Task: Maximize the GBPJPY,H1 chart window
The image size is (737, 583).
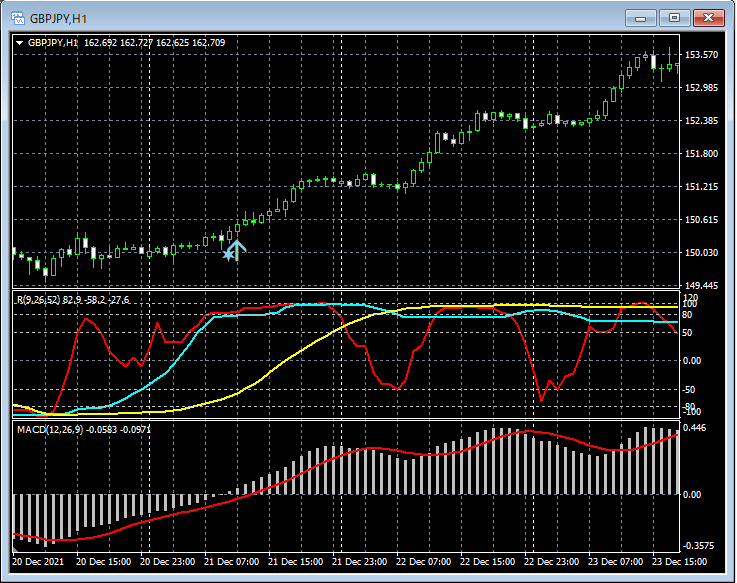Action: 675,18
